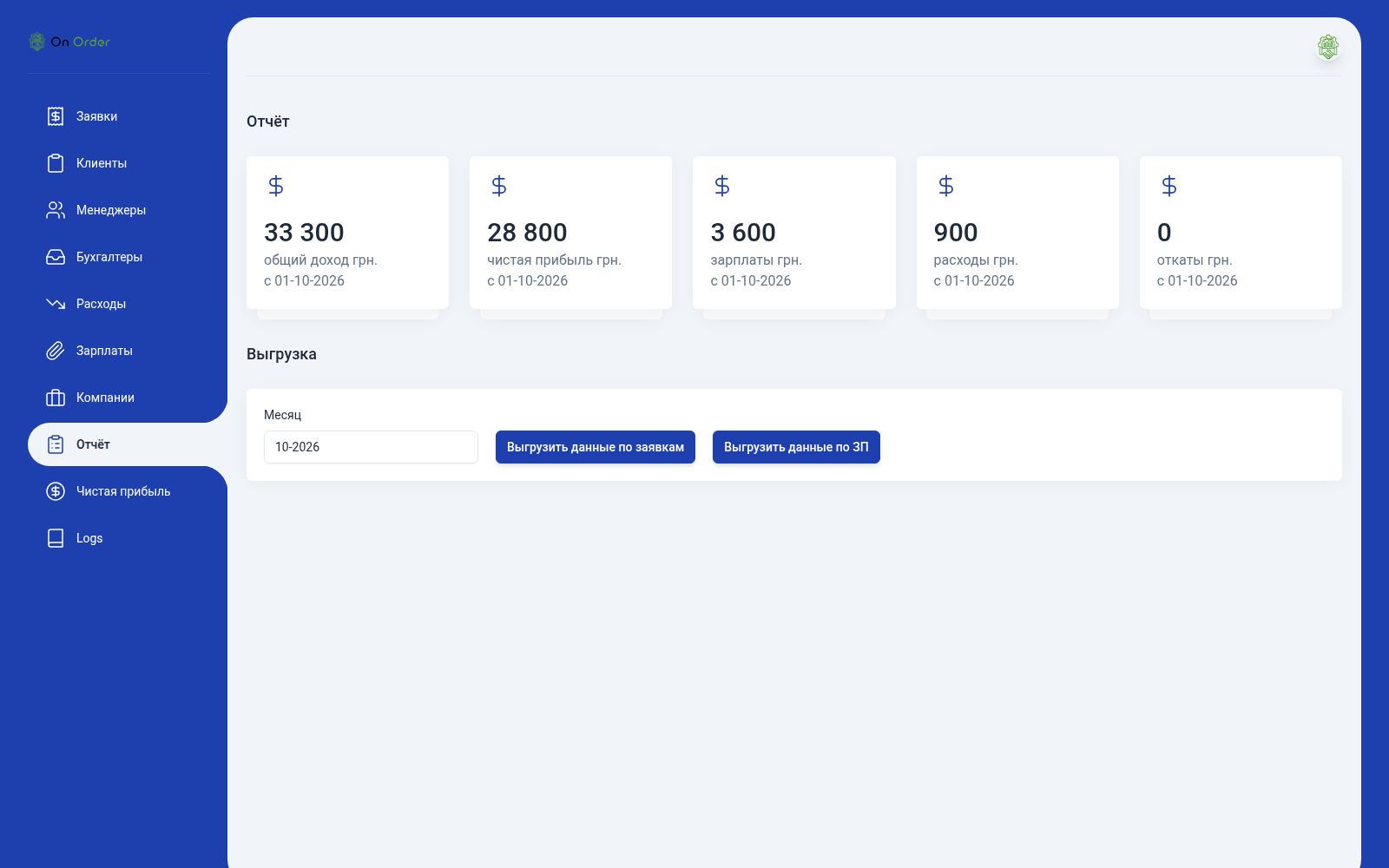Click dollar icon on расходы card

click(946, 186)
